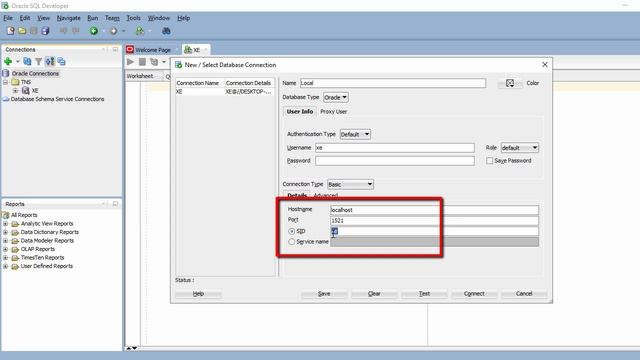Click the Cancel button
The height and width of the screenshot is (360, 640).
tap(524, 293)
